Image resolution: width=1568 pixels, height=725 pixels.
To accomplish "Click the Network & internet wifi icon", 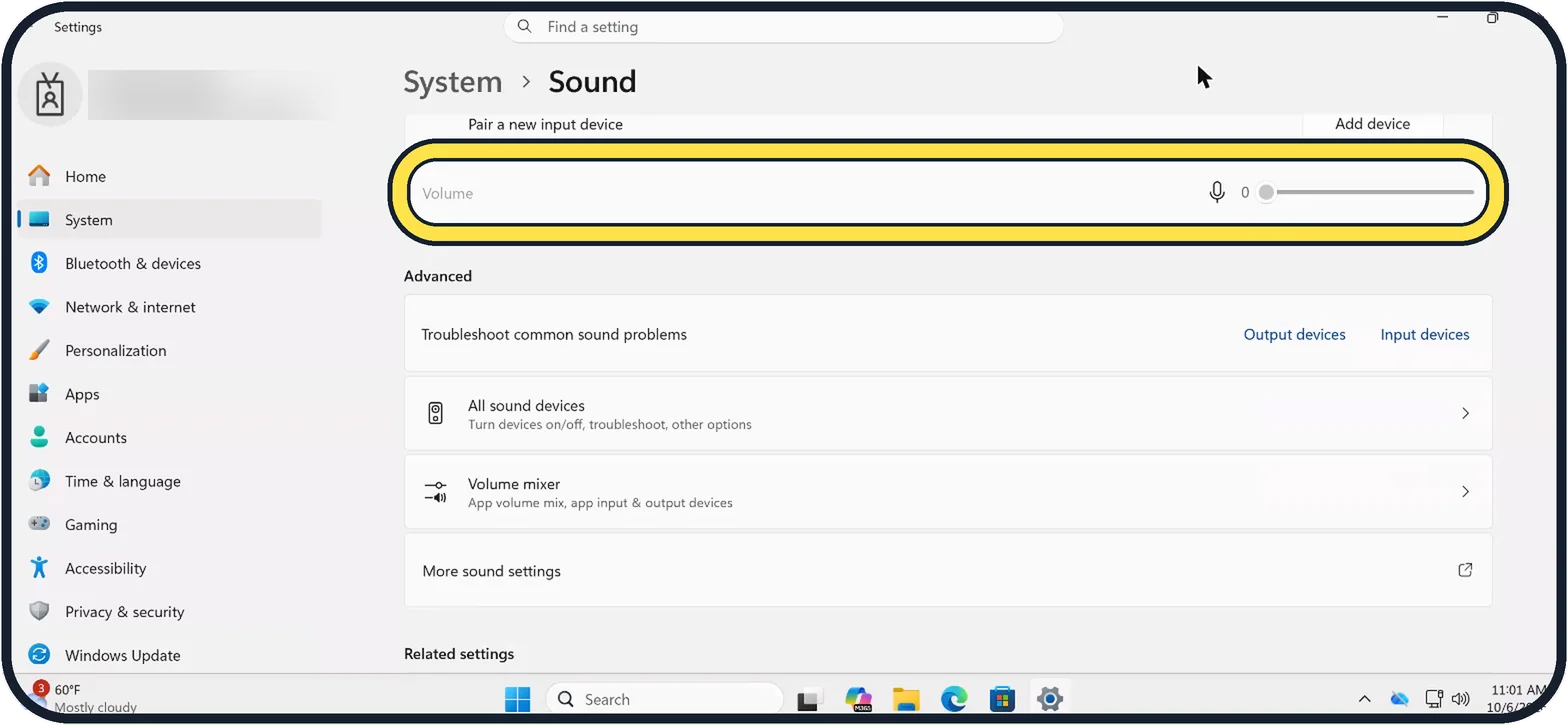I will 39,307.
